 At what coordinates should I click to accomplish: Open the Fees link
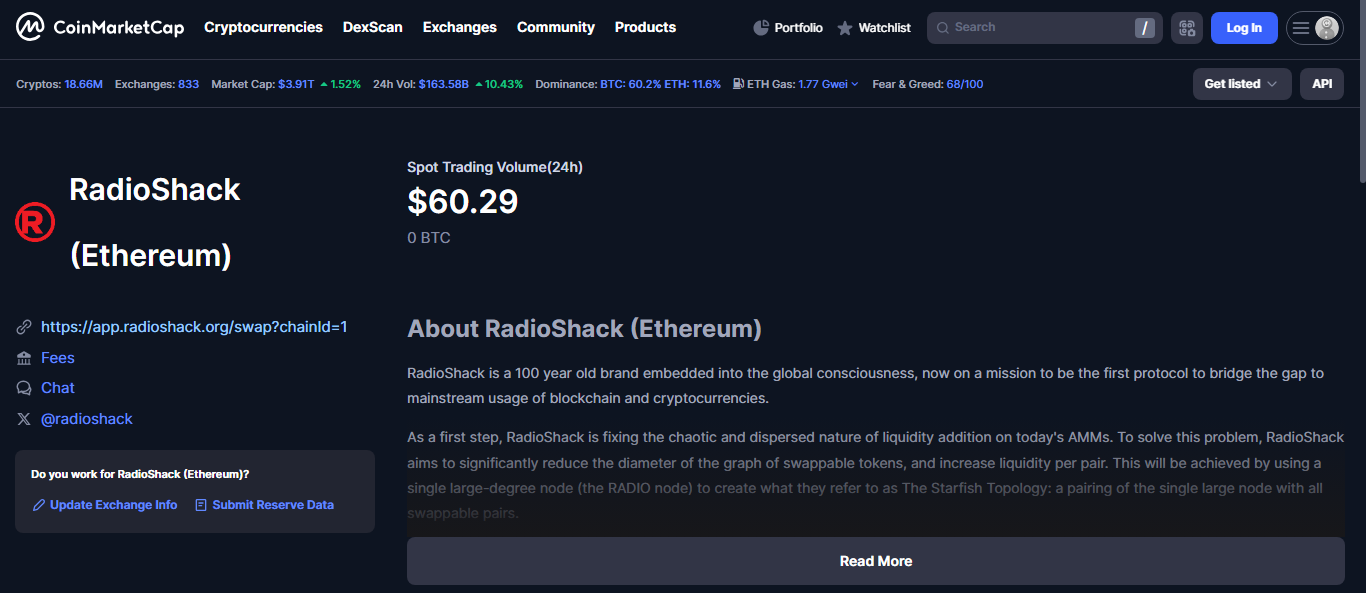58,358
